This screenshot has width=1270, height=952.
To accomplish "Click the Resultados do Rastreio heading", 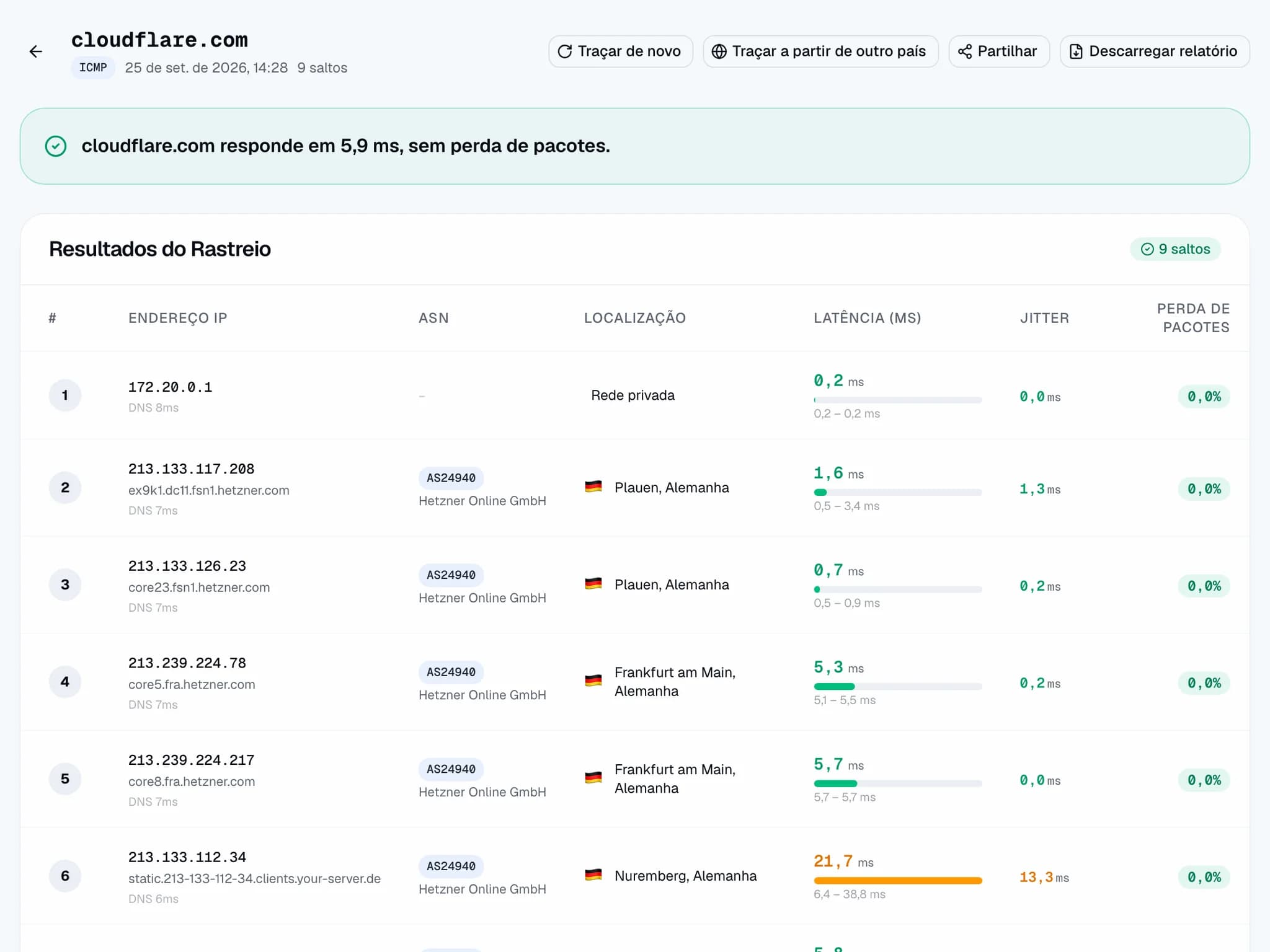I will tap(160, 249).
